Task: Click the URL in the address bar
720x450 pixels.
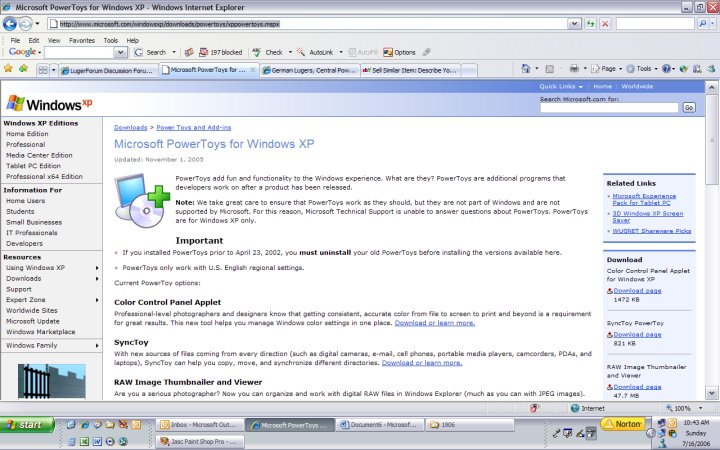Action: (169, 24)
